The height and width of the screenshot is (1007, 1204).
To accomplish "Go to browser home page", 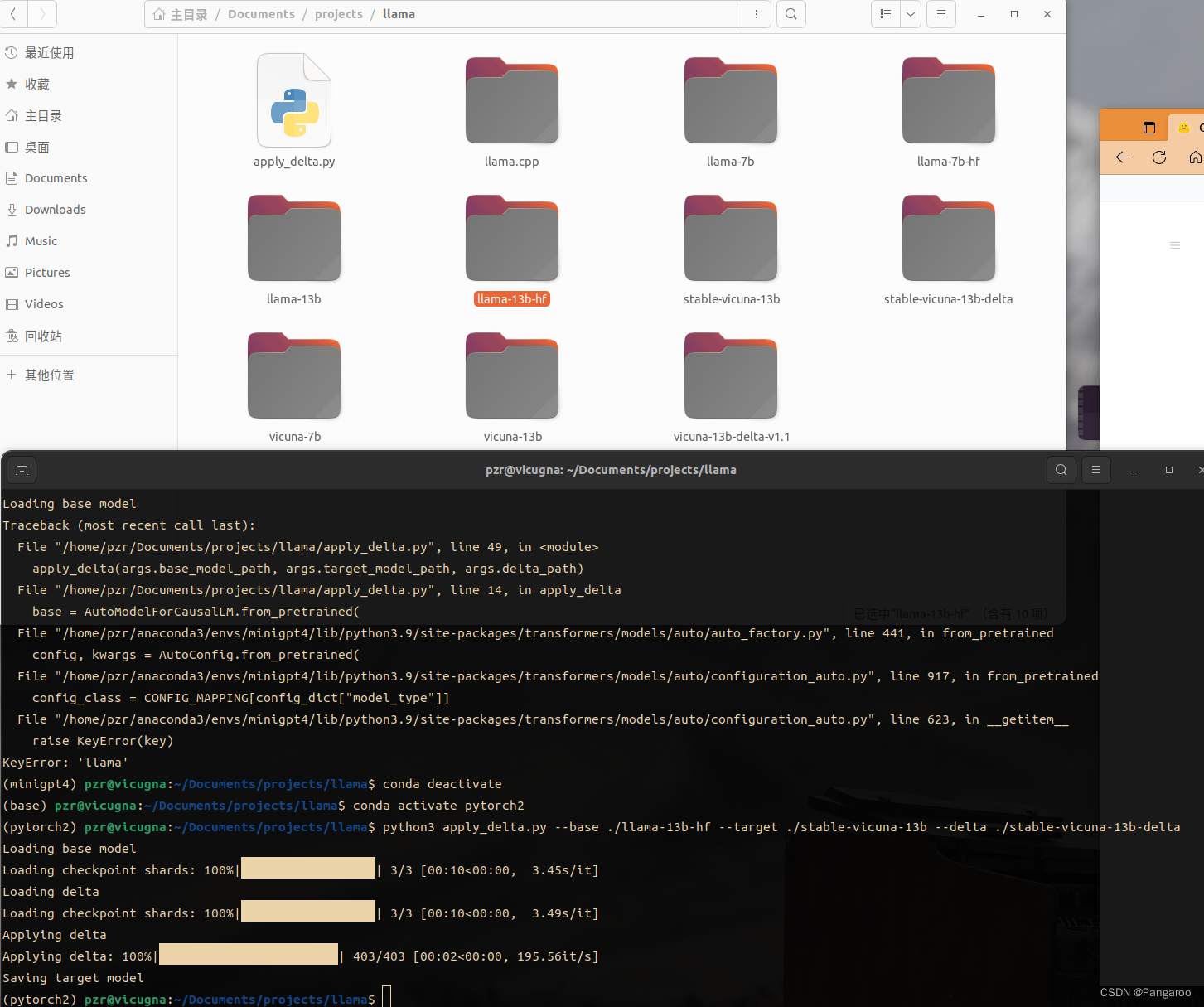I will tap(1195, 157).
